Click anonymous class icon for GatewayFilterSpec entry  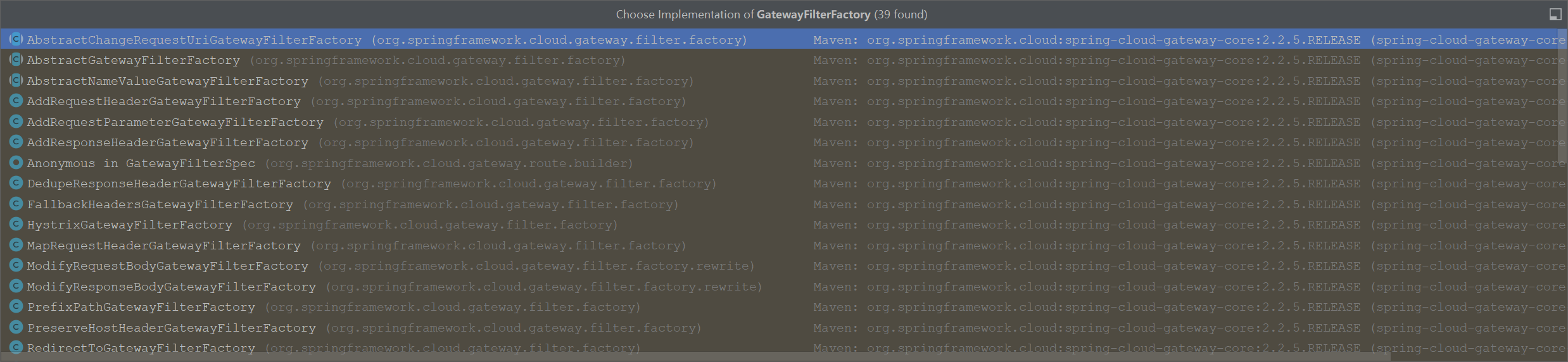[x=16, y=163]
